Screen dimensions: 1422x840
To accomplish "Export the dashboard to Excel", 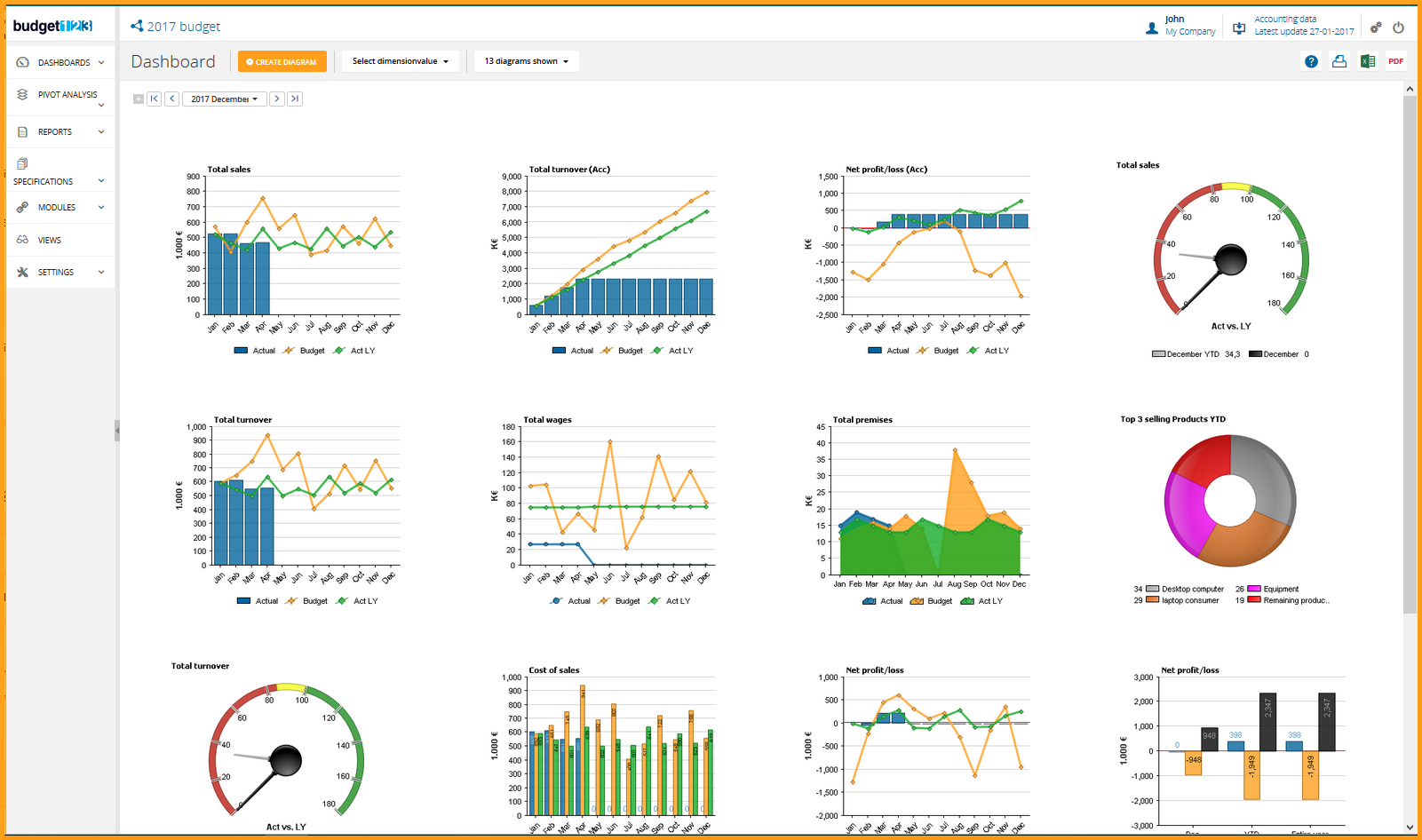I will (1368, 61).
